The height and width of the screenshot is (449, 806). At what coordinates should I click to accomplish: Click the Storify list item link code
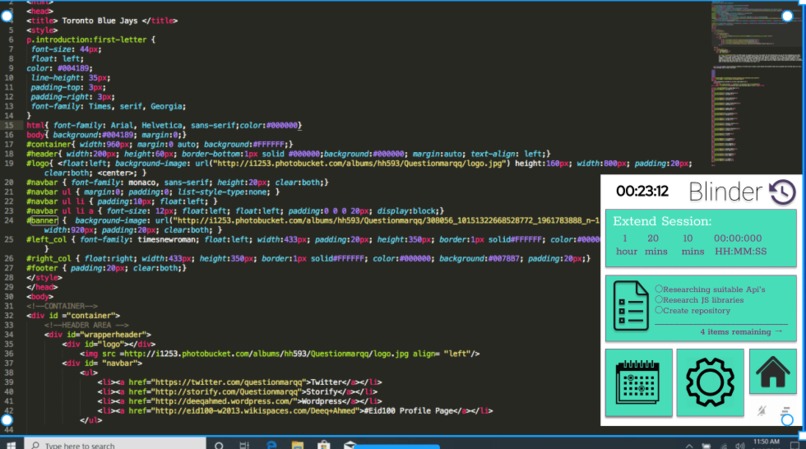[x=237, y=391]
